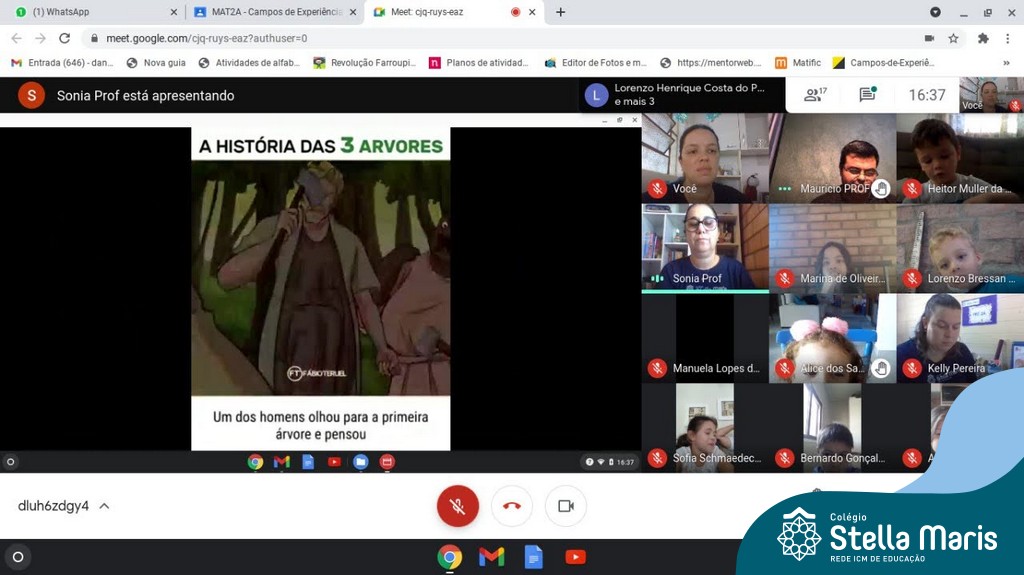The image size is (1024, 575).
Task: Expand options for dluh6zdgy4 download
Action: tap(104, 506)
